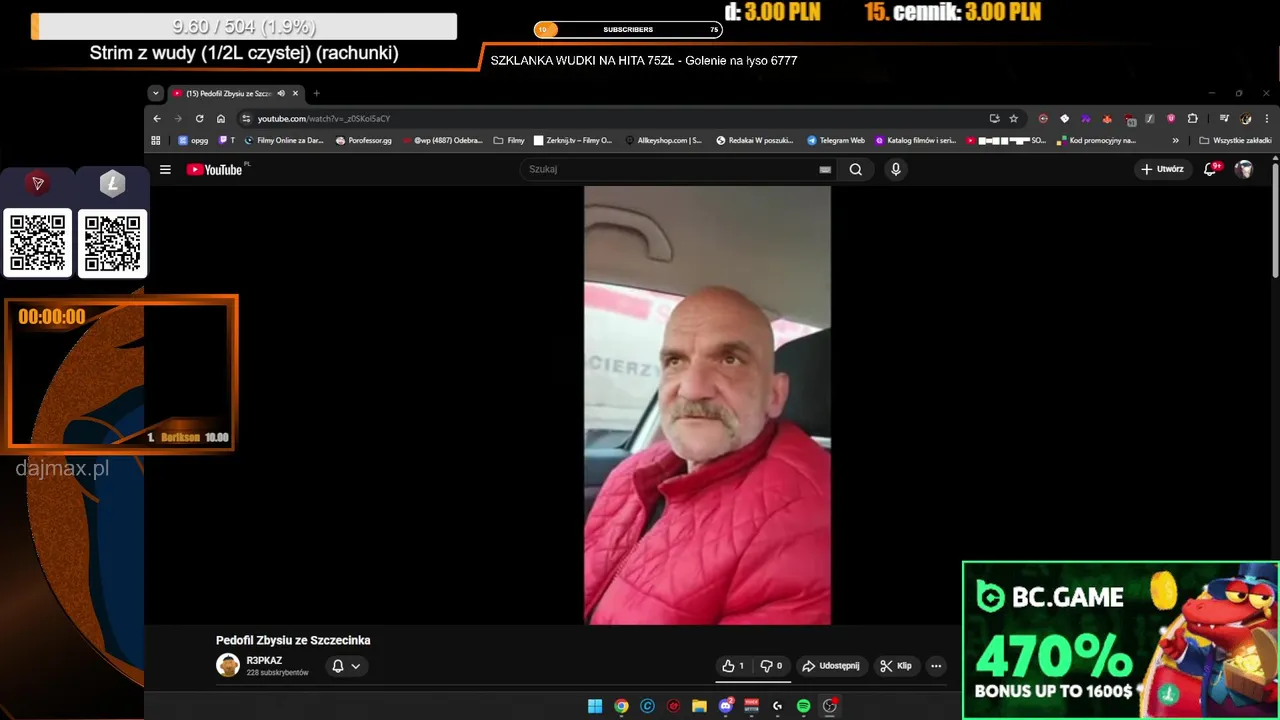Open the YouTube hamburger guide menu
Screen dimensions: 1280x720
pos(165,170)
